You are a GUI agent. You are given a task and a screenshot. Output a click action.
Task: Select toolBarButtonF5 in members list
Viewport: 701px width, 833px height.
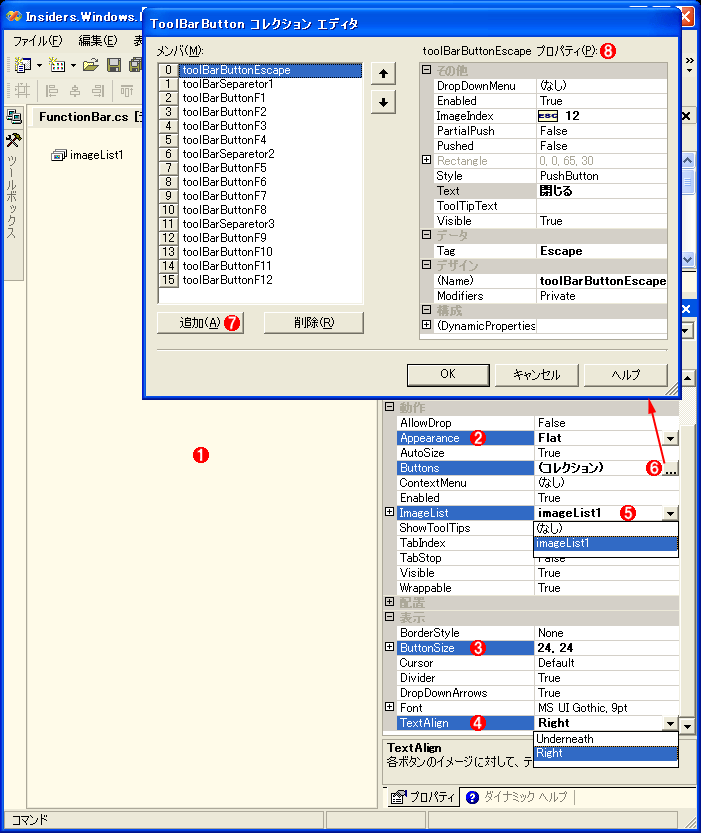click(x=270, y=168)
